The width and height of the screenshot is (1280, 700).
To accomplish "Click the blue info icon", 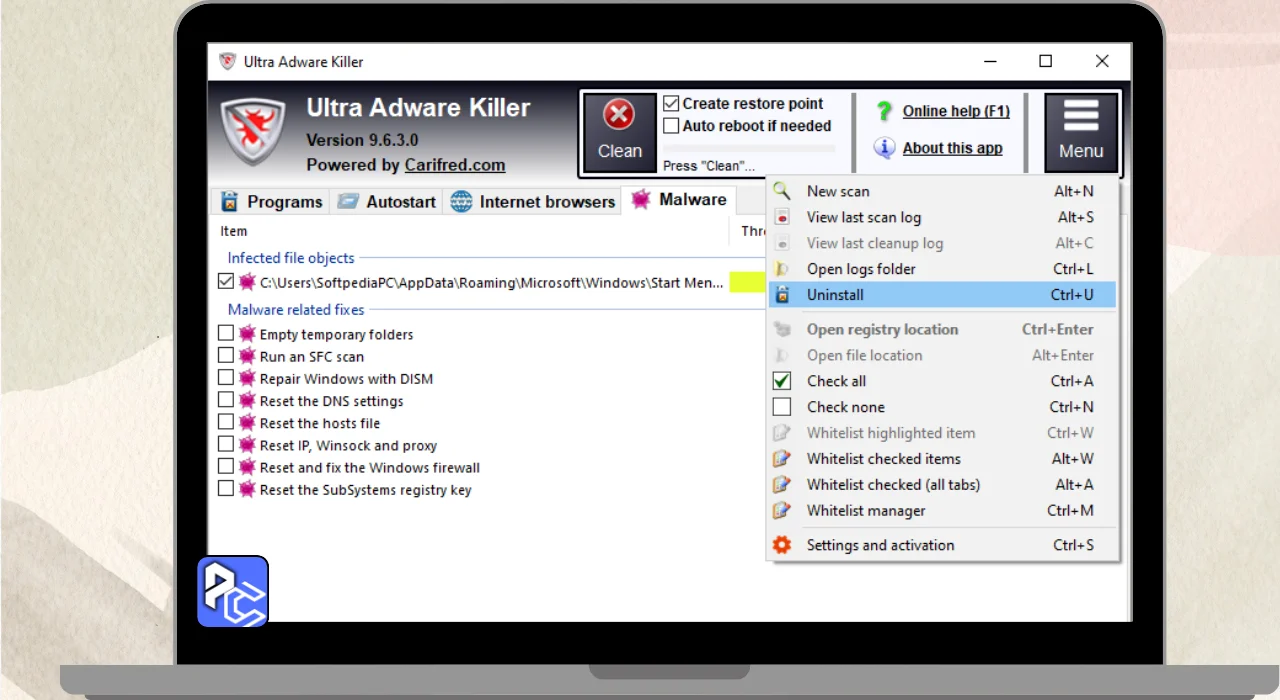I will [x=884, y=148].
